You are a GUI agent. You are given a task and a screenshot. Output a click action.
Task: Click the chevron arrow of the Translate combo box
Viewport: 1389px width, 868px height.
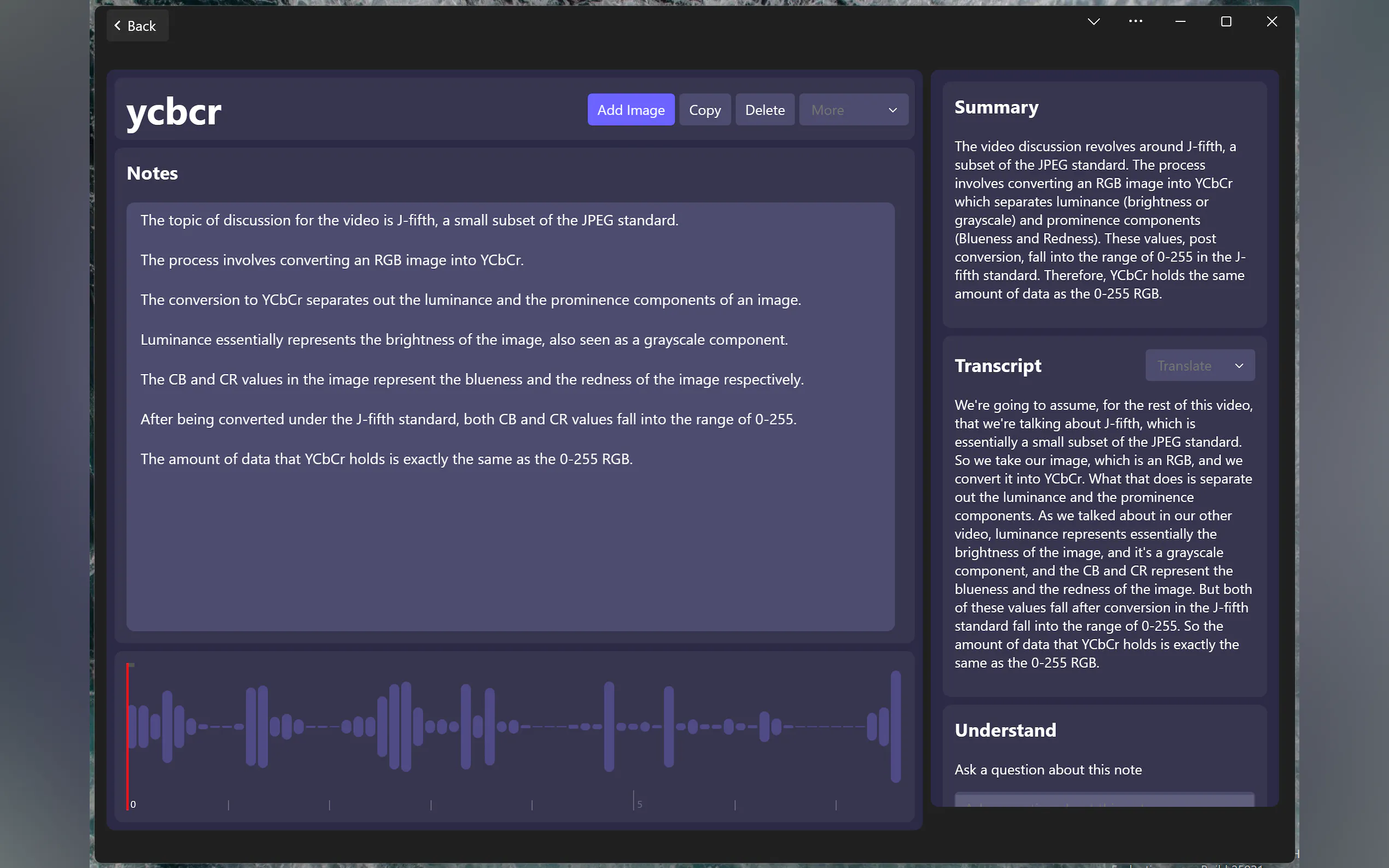pyautogui.click(x=1239, y=366)
